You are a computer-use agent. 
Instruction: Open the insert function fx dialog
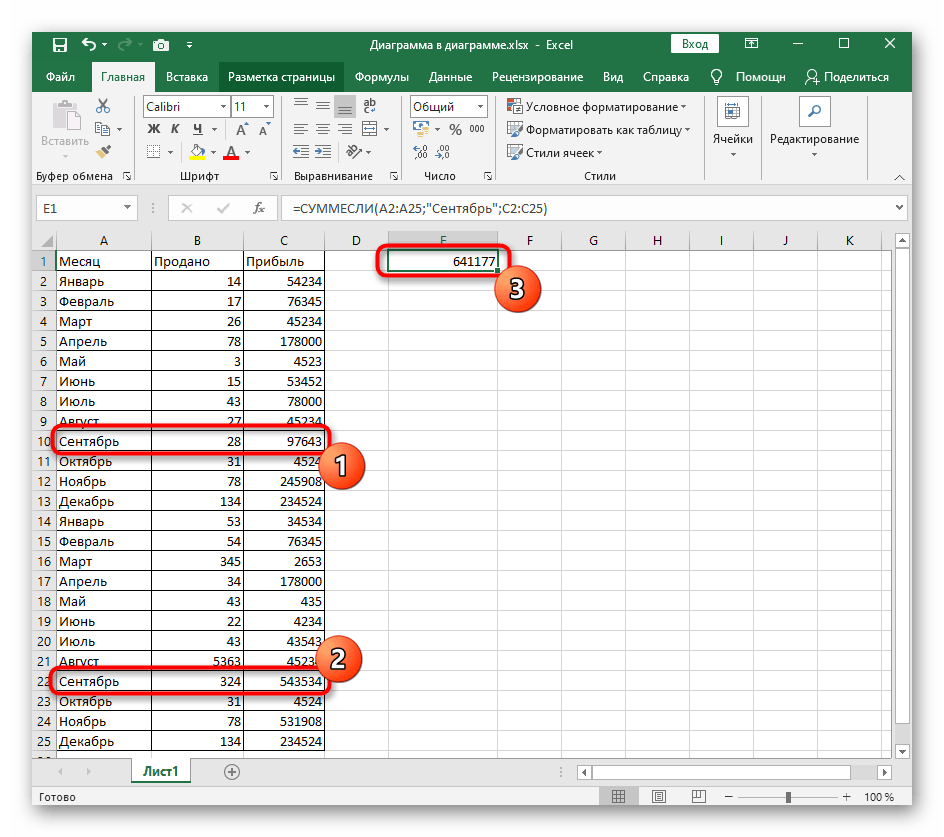point(259,208)
